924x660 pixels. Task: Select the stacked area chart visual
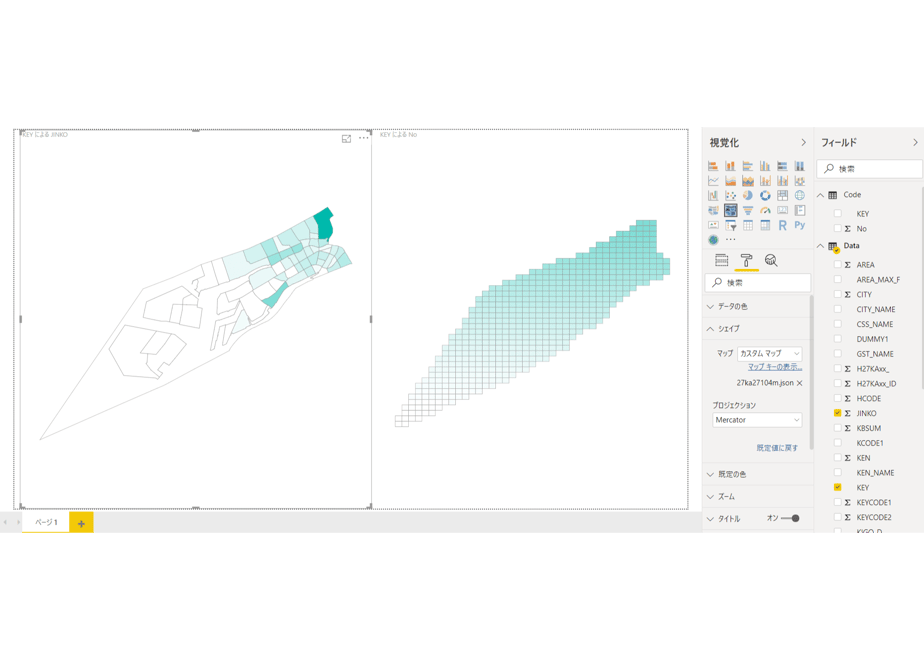click(x=748, y=180)
